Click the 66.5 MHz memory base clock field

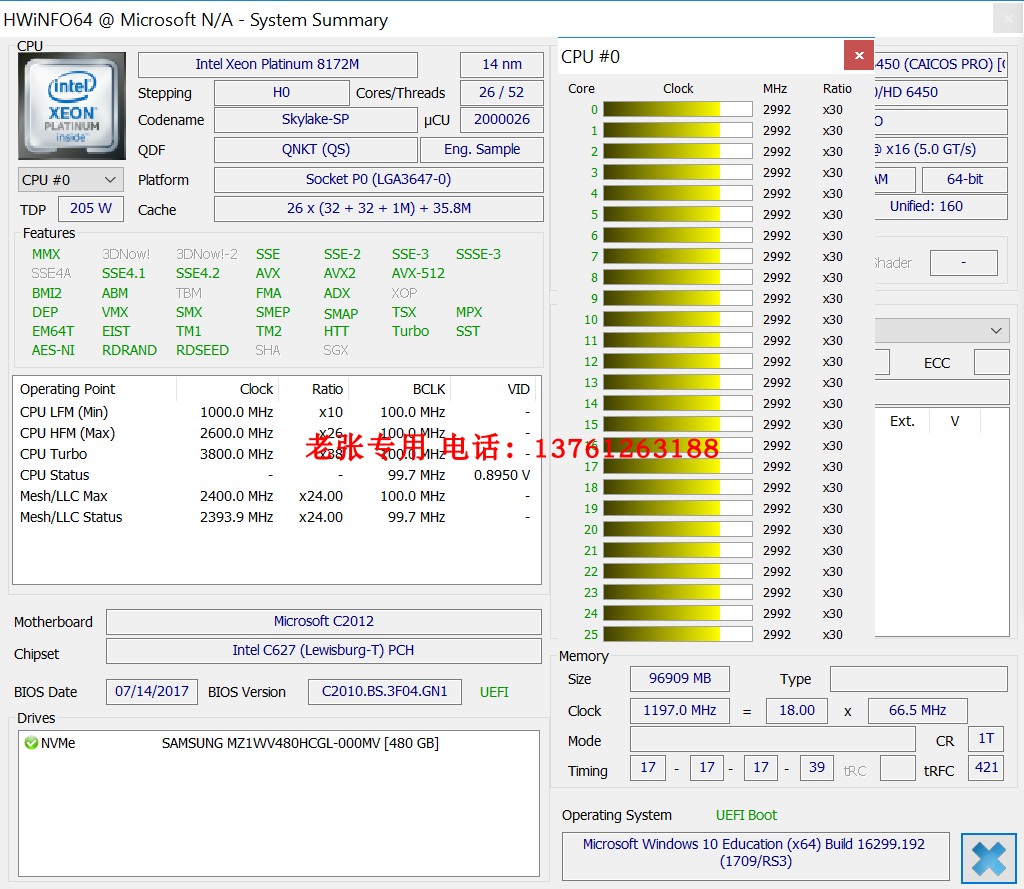pos(918,711)
